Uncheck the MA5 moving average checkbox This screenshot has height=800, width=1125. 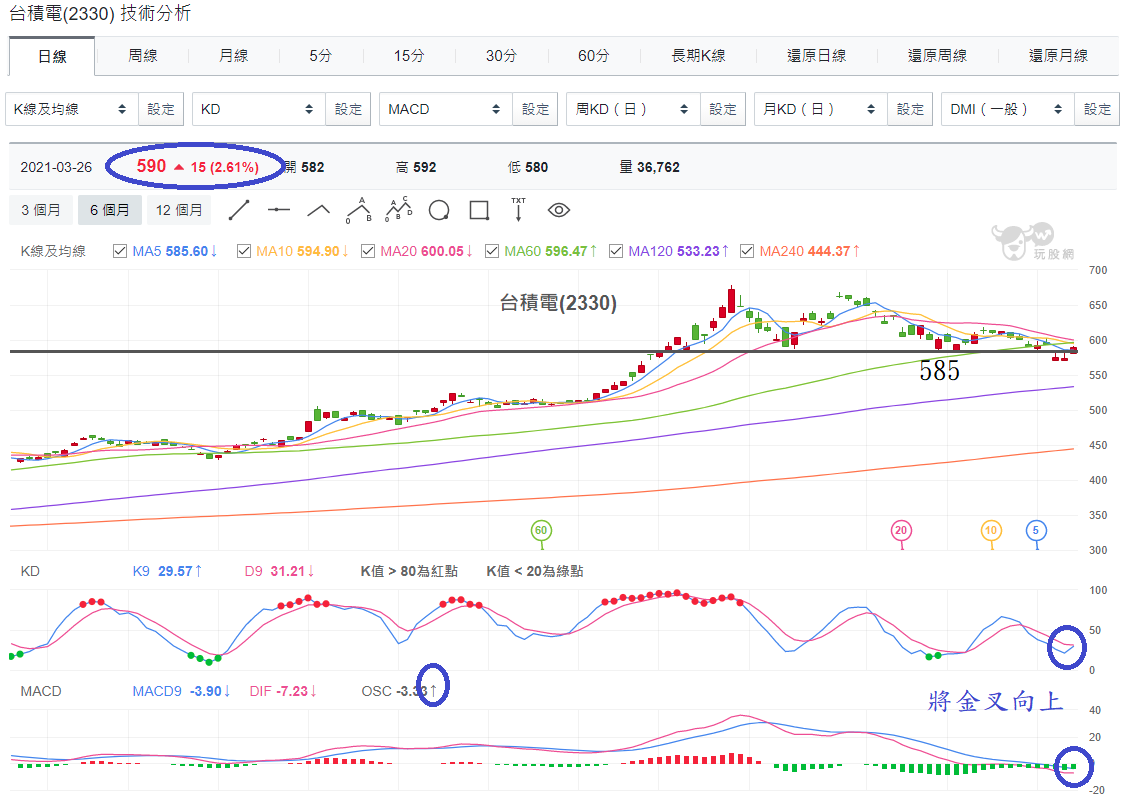click(x=120, y=251)
